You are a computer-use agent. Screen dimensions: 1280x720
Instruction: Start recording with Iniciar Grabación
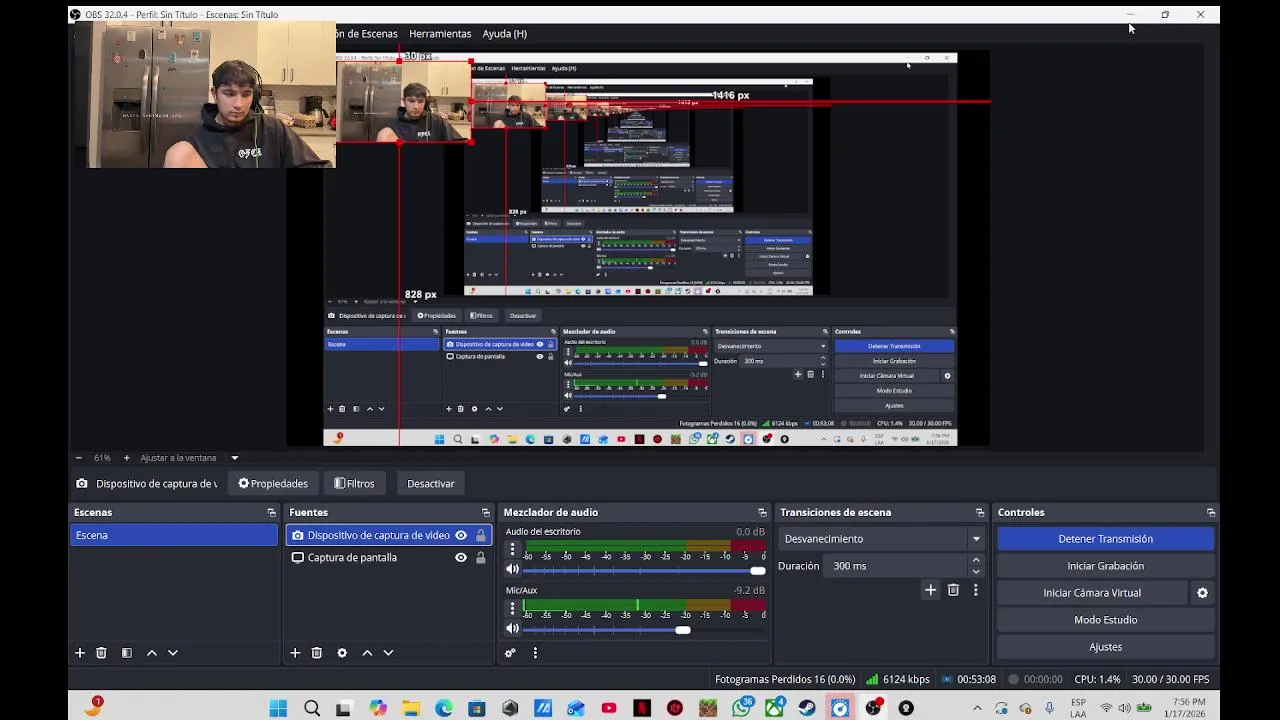1106,566
